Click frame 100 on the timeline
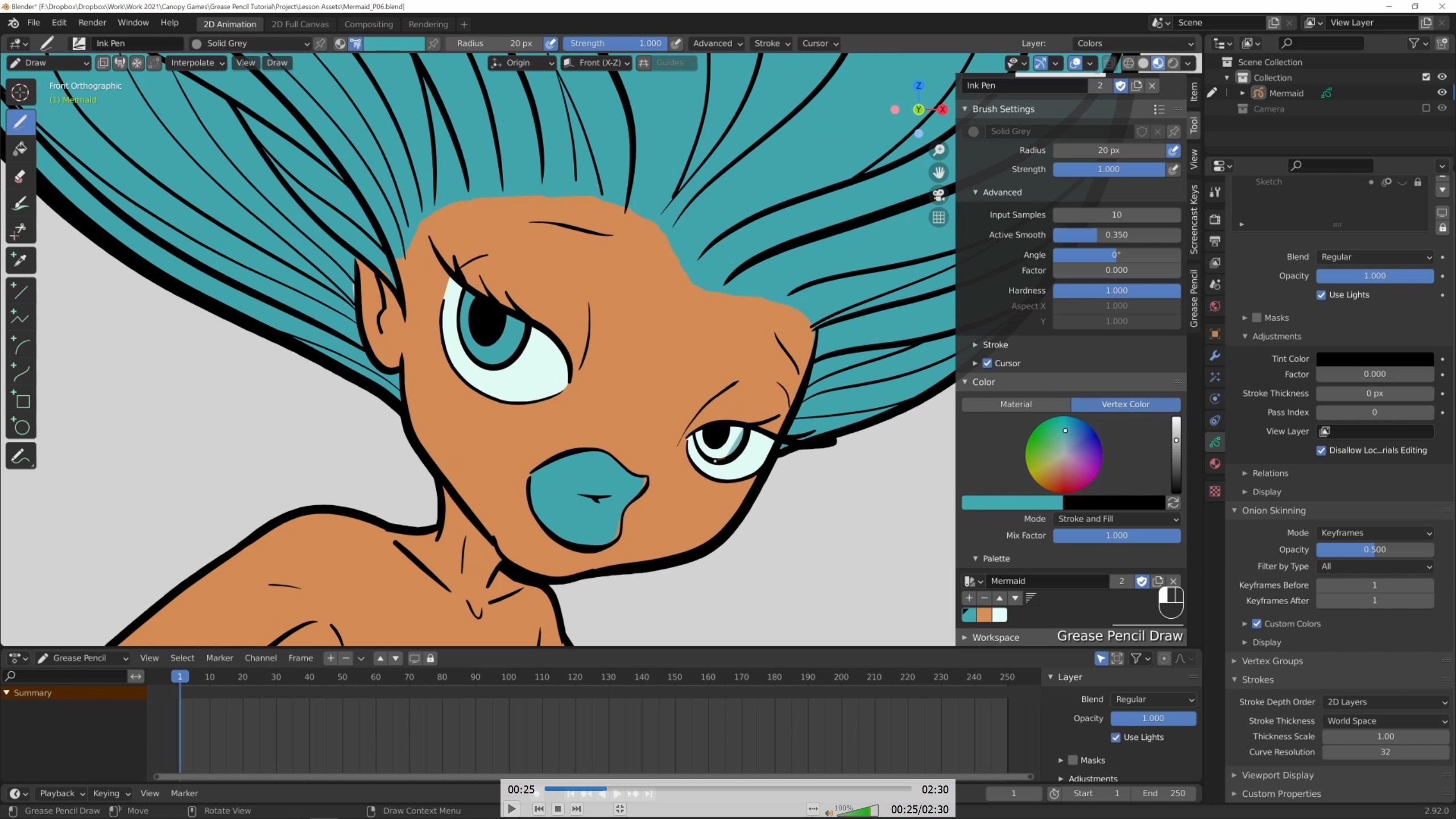 tap(508, 677)
